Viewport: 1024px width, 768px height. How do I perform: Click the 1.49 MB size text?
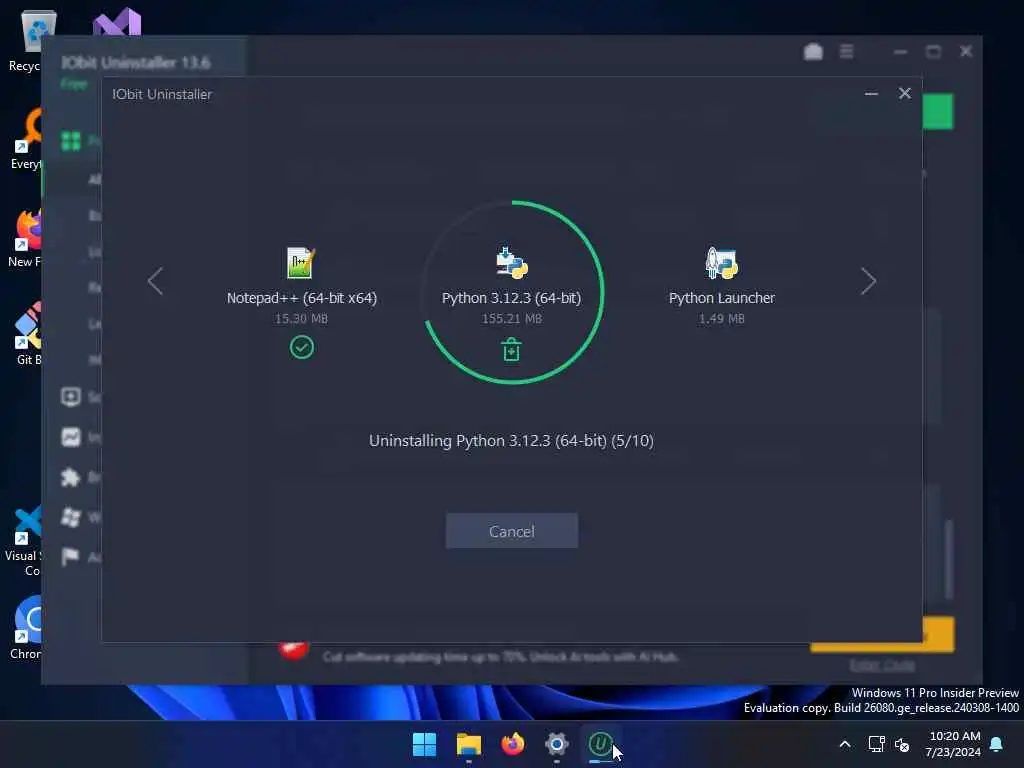722,319
